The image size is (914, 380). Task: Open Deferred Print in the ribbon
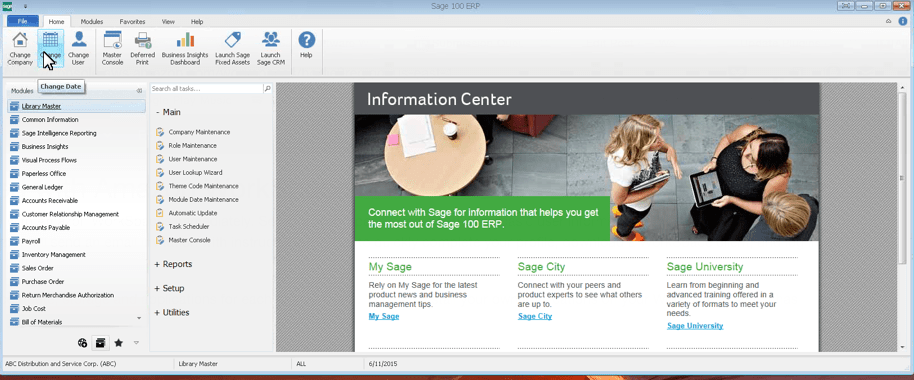(x=143, y=48)
